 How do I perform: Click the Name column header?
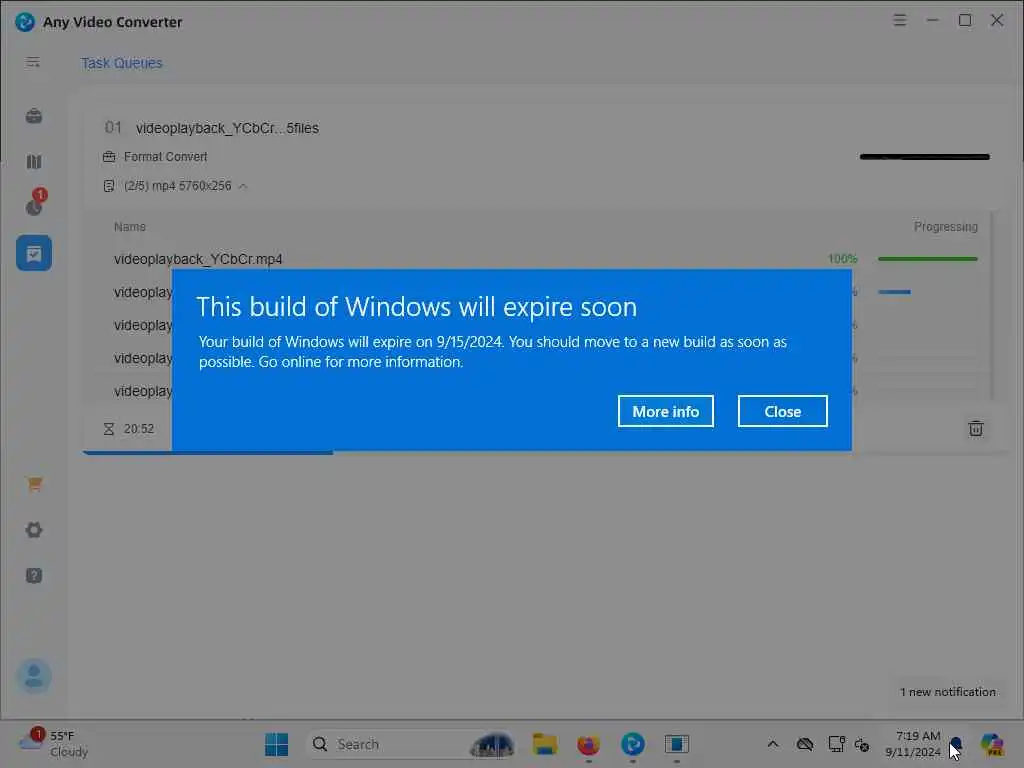[x=130, y=227]
